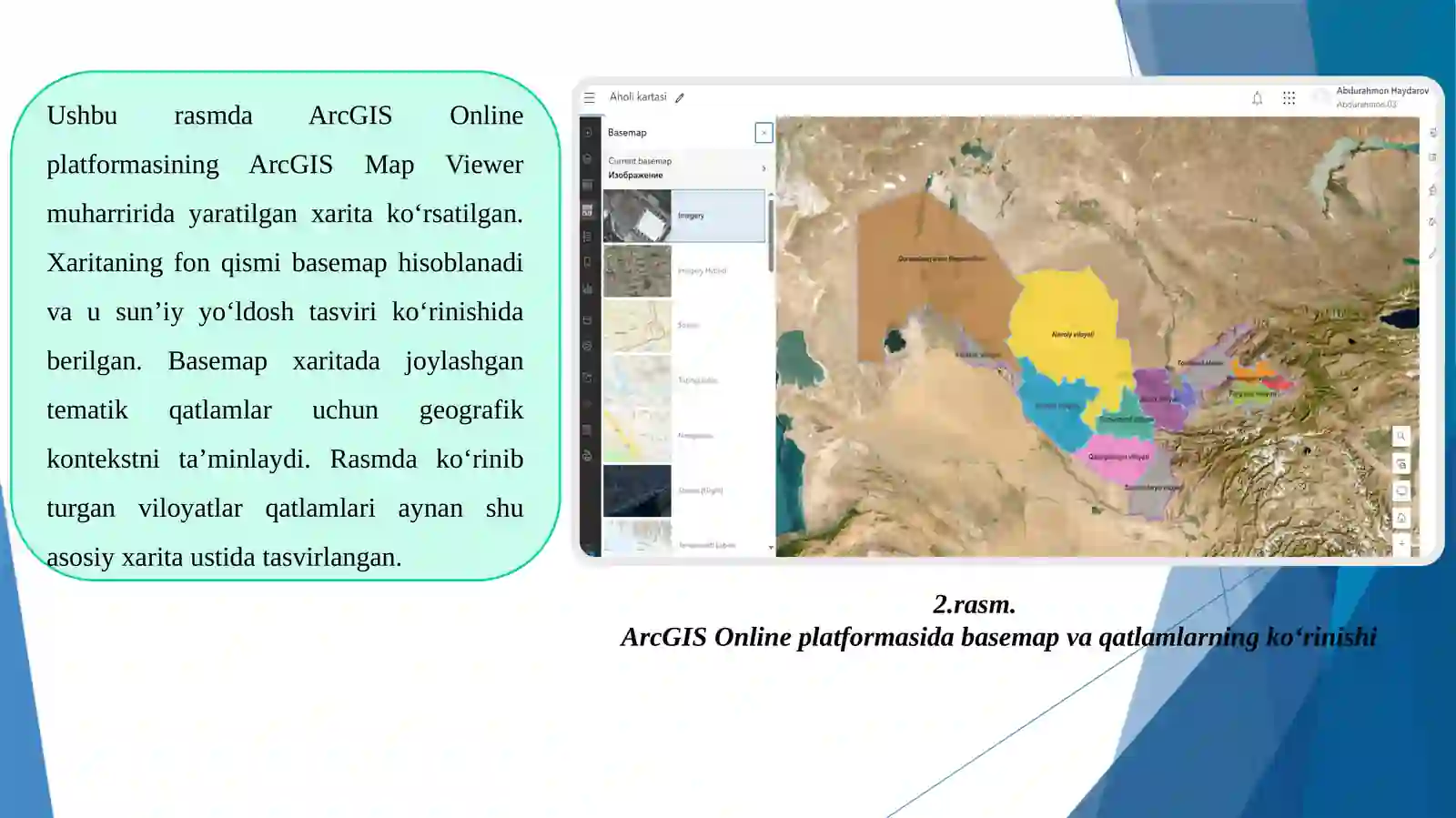Screen dimensions: 1456x818
Task: Select the Topographic basemap thumbnail
Action: pos(637,380)
